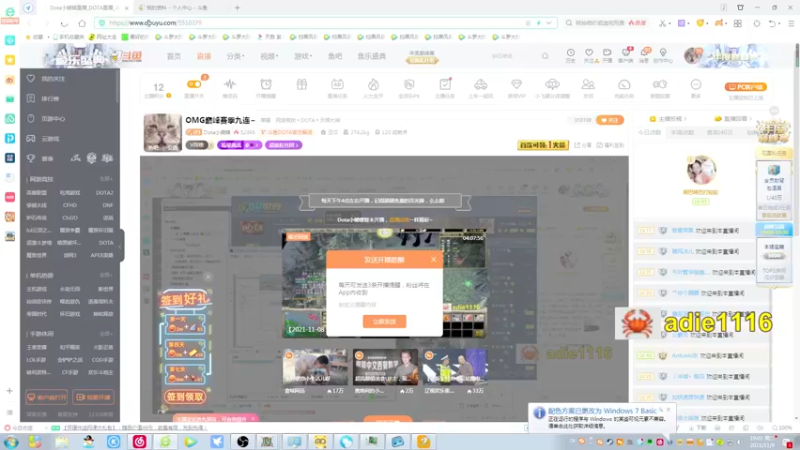
Task: Expand the 分类 nav dropdown
Action: 235,56
